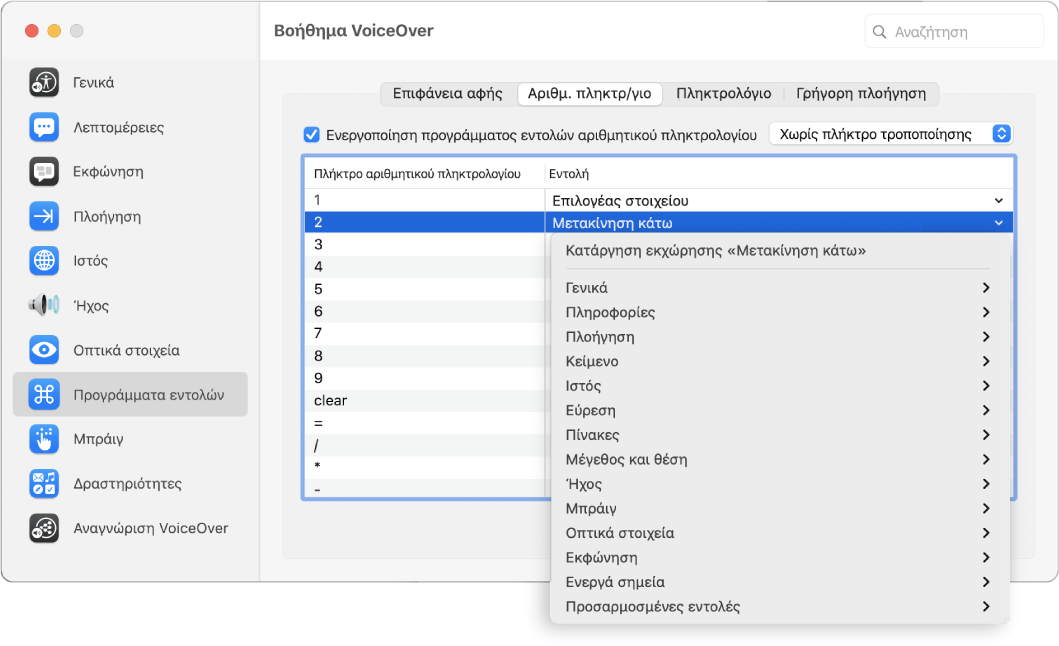Choose Κατάργηση εκχώρησης «Μετακίνηση κάτω» menu item
Viewport: 1059px width, 646px height.
coord(715,251)
